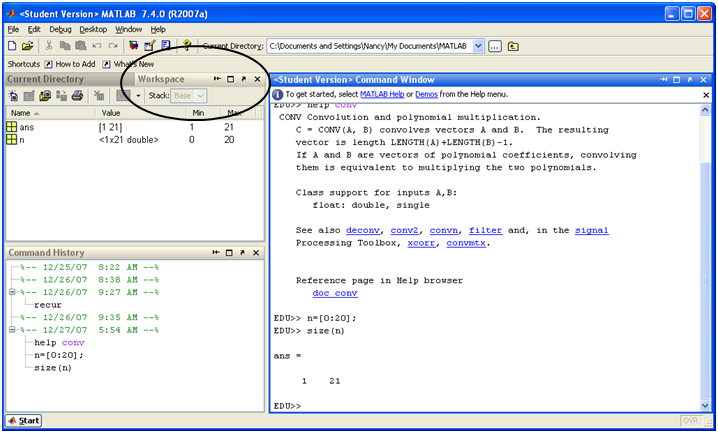Click the Help question mark icon
The image size is (718, 433).
tap(186, 46)
